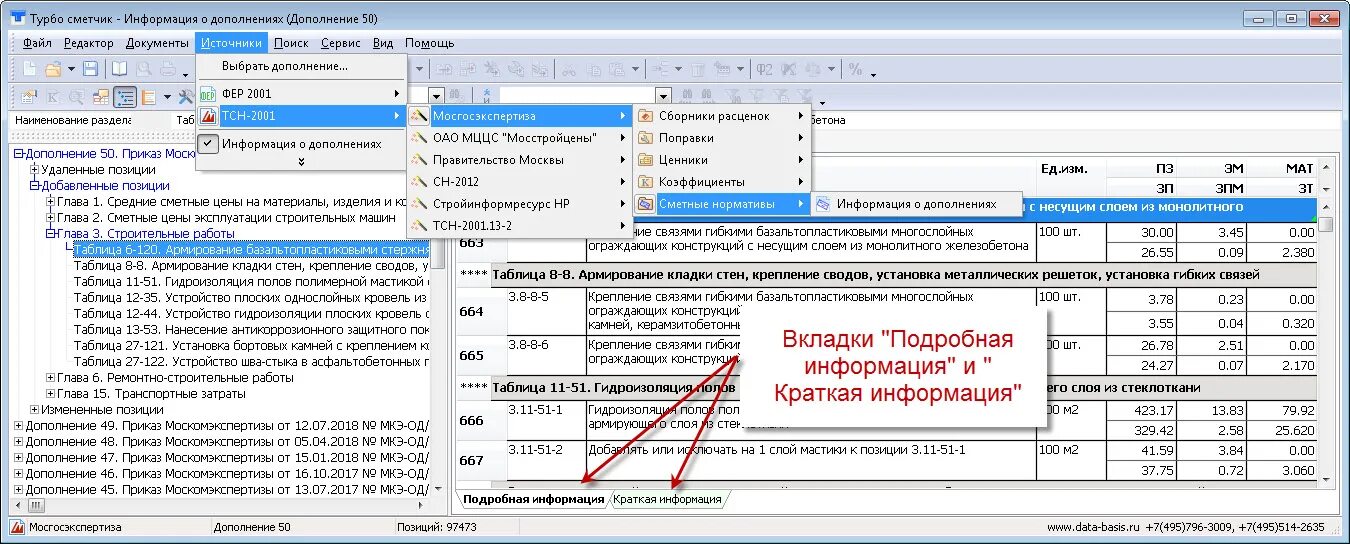Click the orange document list icon
Image resolution: width=1350 pixels, height=544 pixels.
[147, 97]
